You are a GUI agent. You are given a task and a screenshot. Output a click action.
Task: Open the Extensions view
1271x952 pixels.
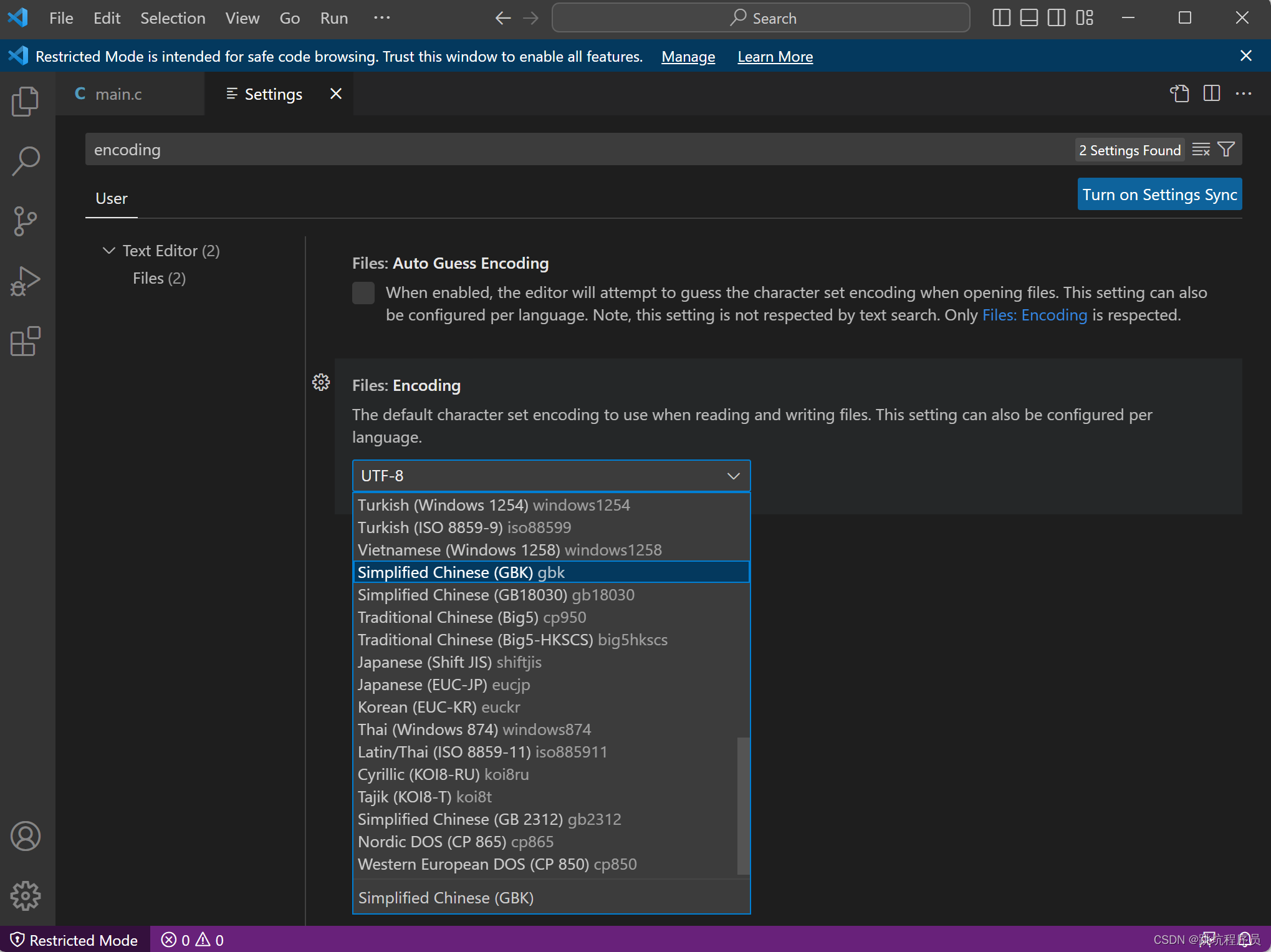[26, 341]
